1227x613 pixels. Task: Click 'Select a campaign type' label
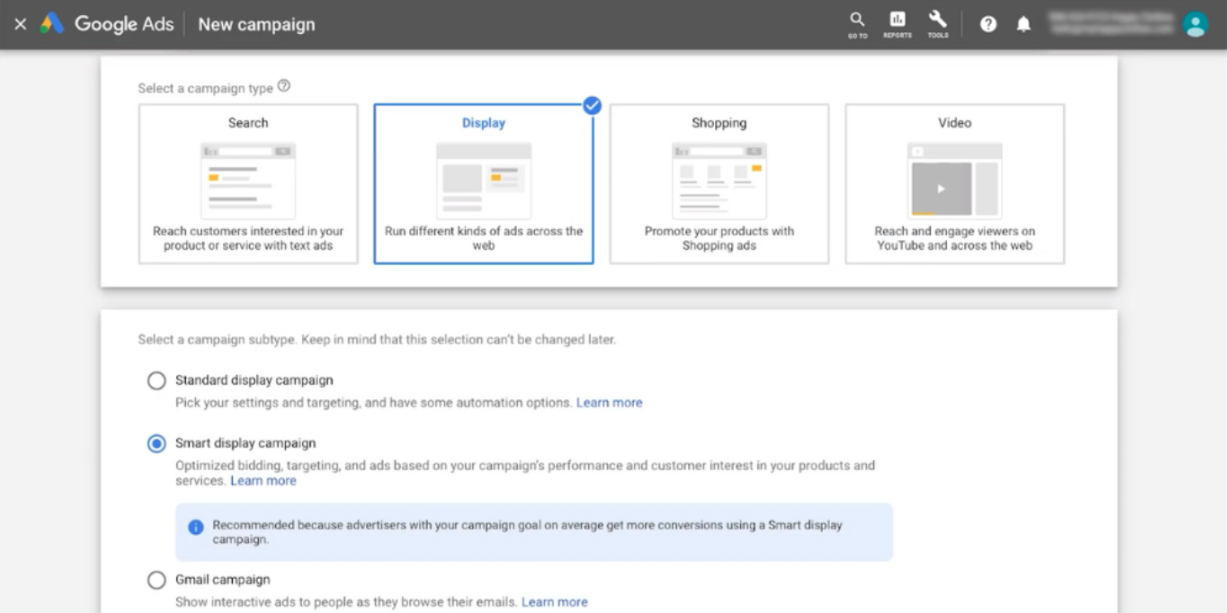pyautogui.click(x=205, y=88)
